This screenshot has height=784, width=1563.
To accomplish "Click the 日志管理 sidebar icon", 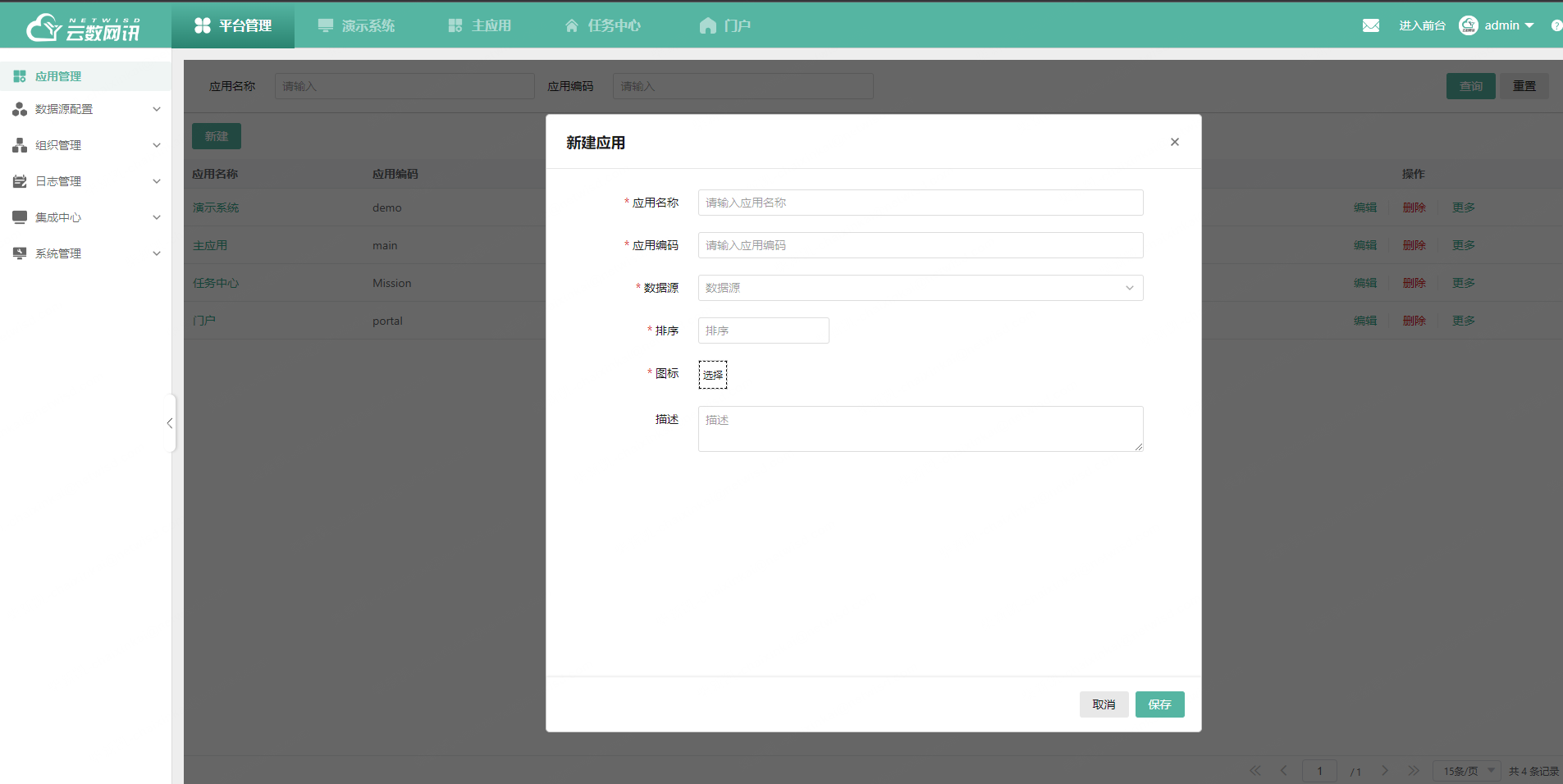I will click(x=20, y=181).
